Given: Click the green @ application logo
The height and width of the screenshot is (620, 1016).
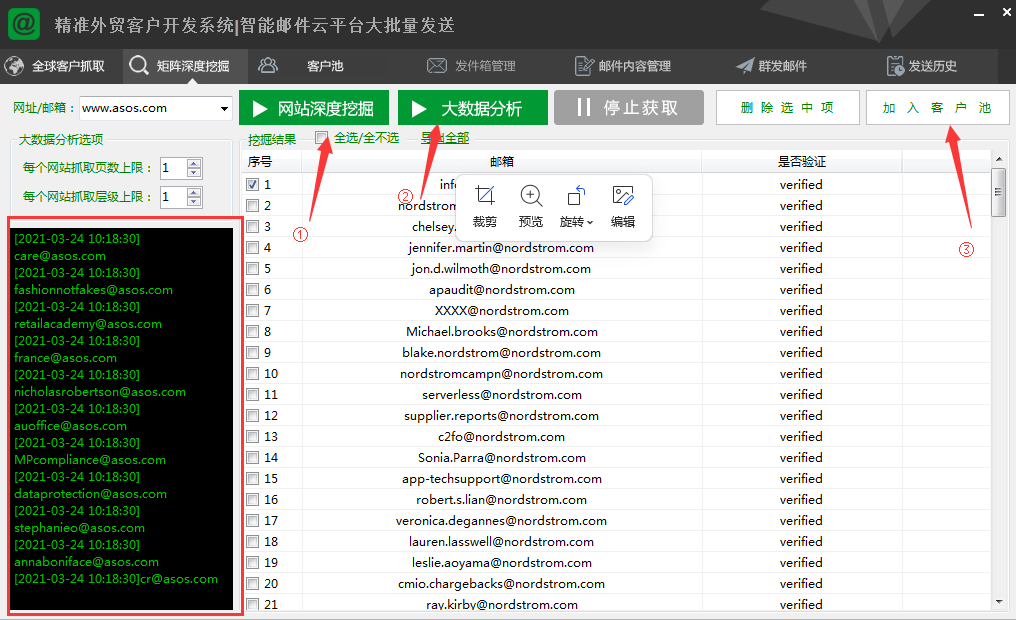Looking at the screenshot, I should click(24, 24).
